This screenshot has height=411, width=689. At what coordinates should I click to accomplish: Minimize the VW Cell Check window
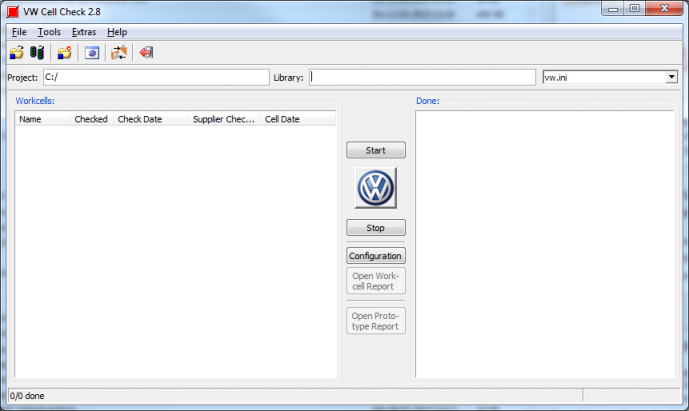613,9
